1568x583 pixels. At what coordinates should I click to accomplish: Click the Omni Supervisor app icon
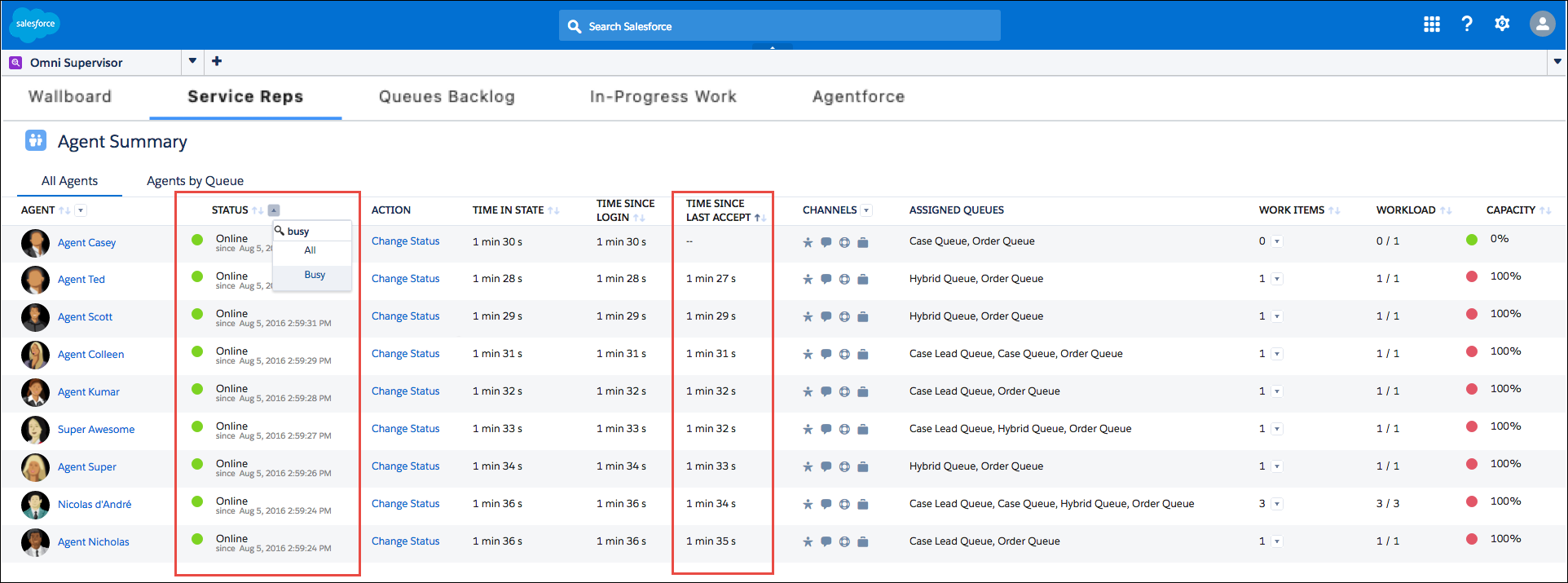15,63
